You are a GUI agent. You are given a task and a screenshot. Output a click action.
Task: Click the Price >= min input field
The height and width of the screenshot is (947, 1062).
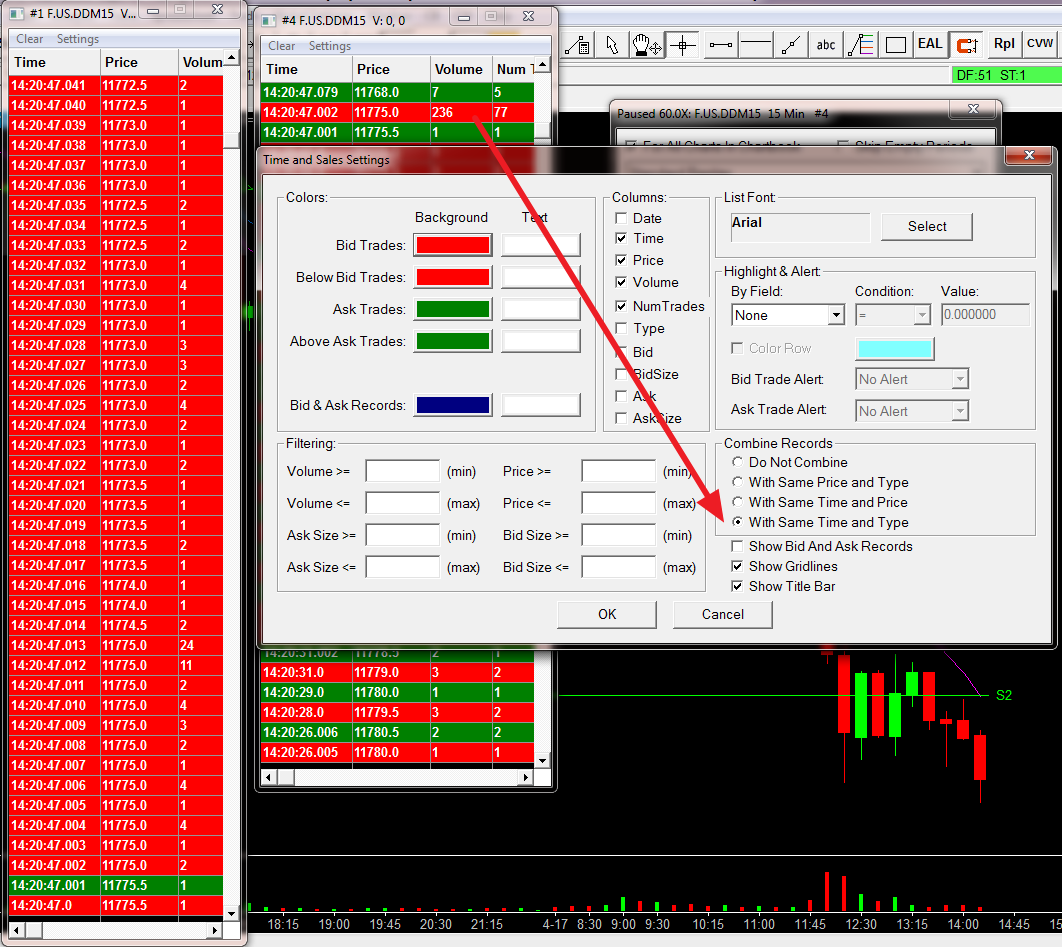[618, 471]
